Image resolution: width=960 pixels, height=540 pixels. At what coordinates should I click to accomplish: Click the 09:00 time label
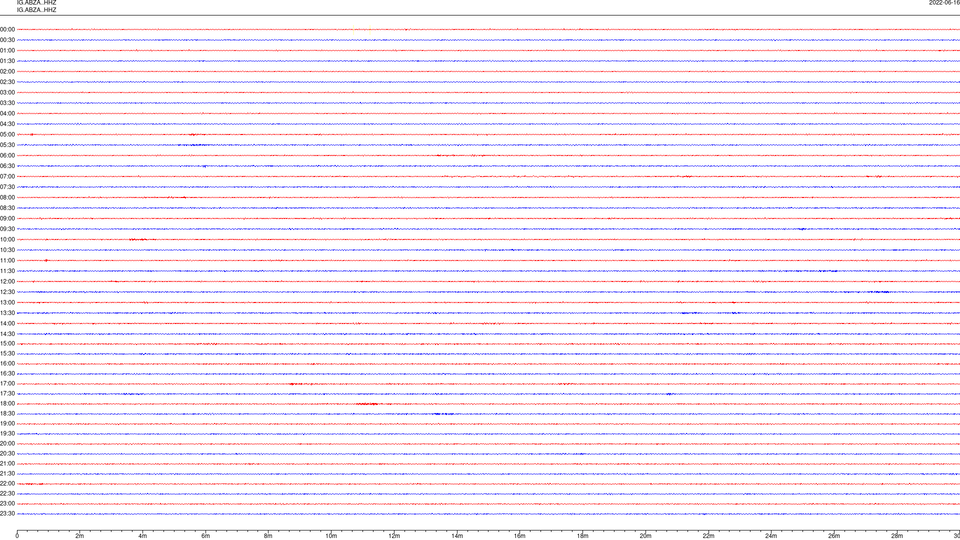pyautogui.click(x=7, y=219)
